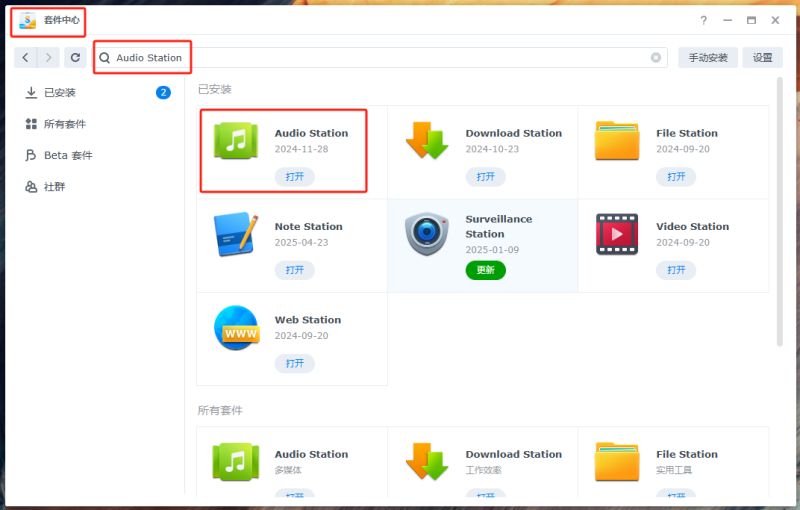
Task: Open installed File Station via 打开
Action: [676, 176]
